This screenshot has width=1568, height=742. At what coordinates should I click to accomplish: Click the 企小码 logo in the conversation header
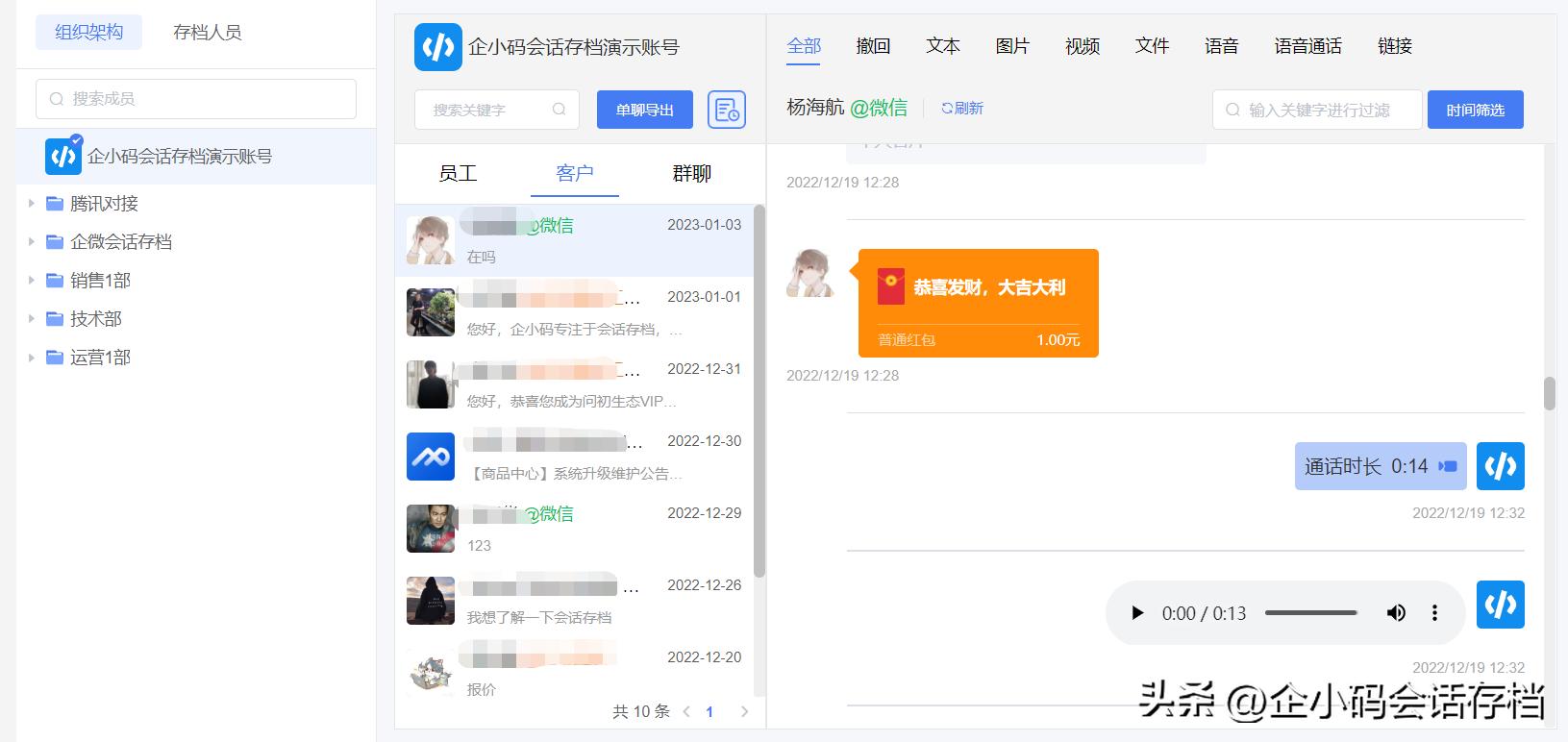(x=438, y=47)
